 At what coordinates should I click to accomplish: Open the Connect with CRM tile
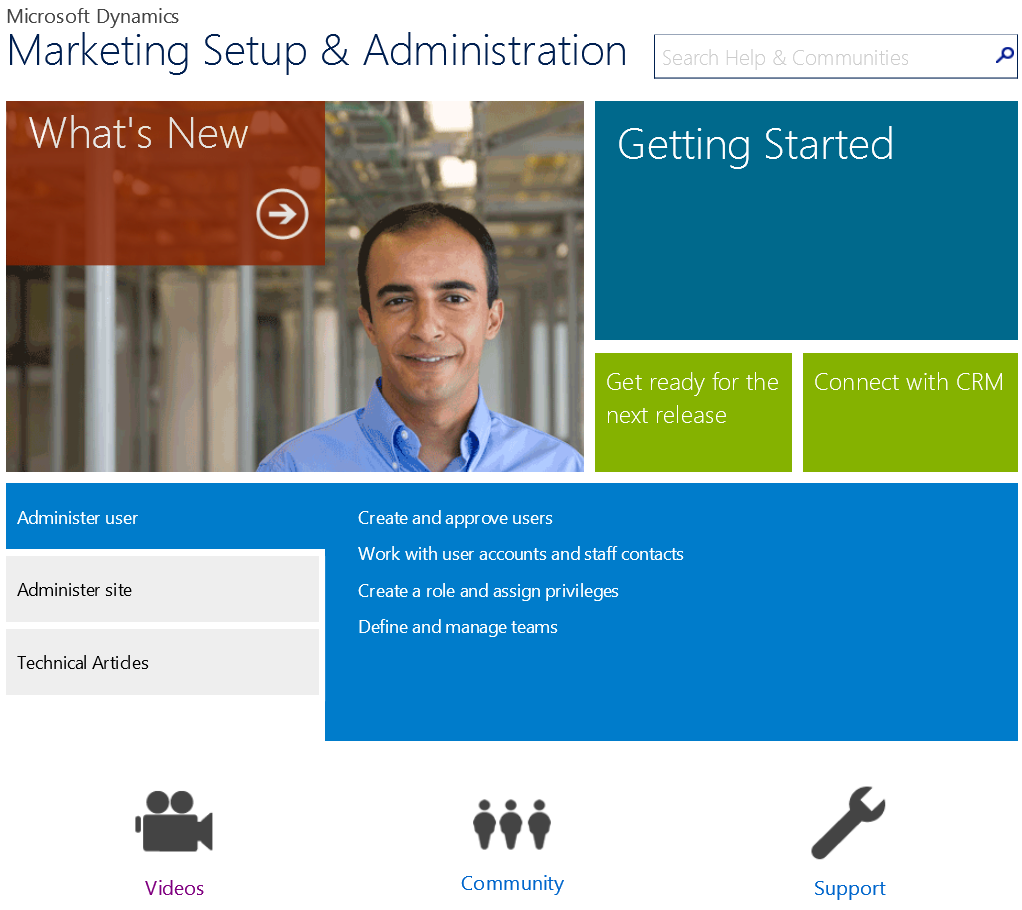910,411
